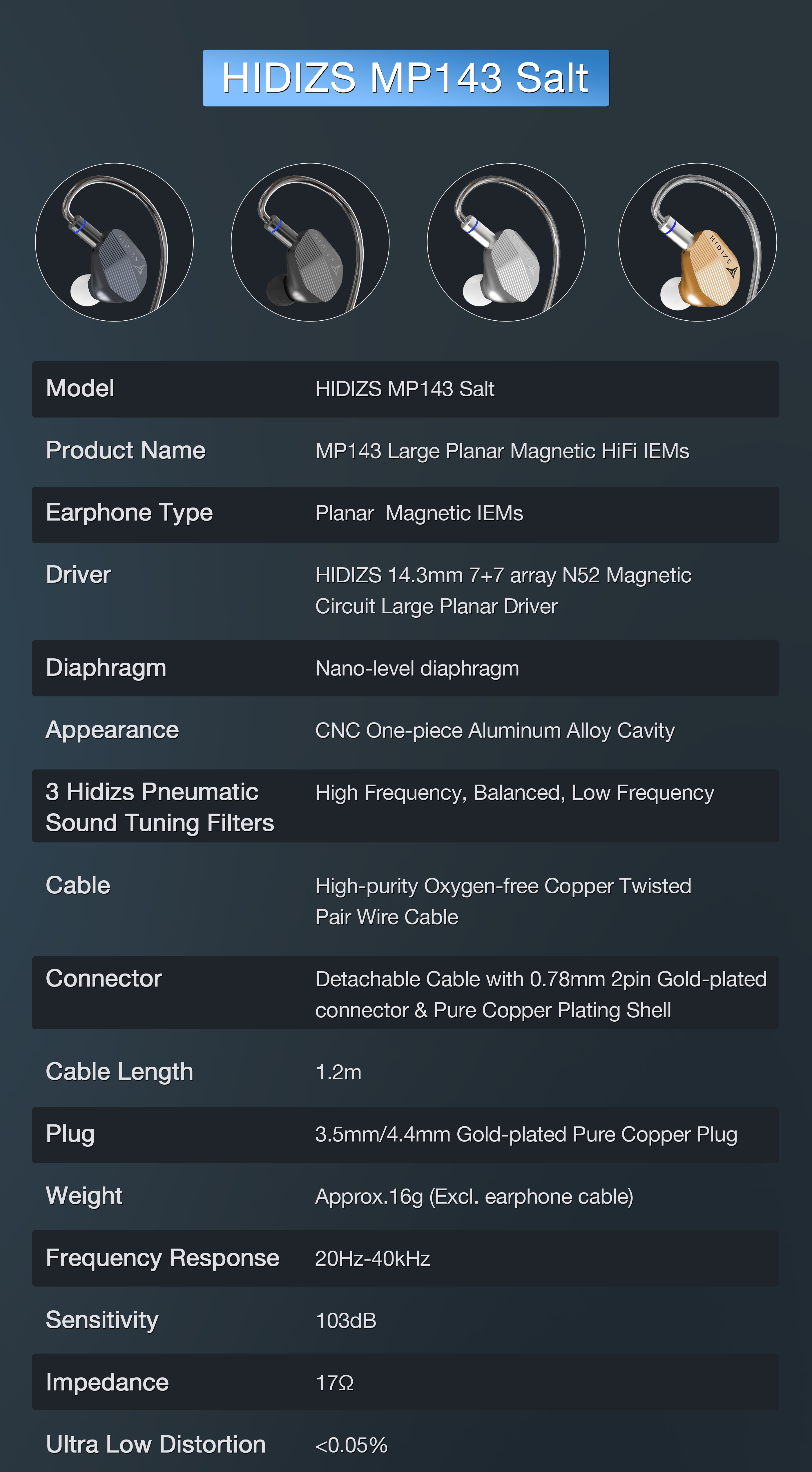
Task: Click the HIDIZS MP143 Salt title banner
Action: tap(405, 78)
